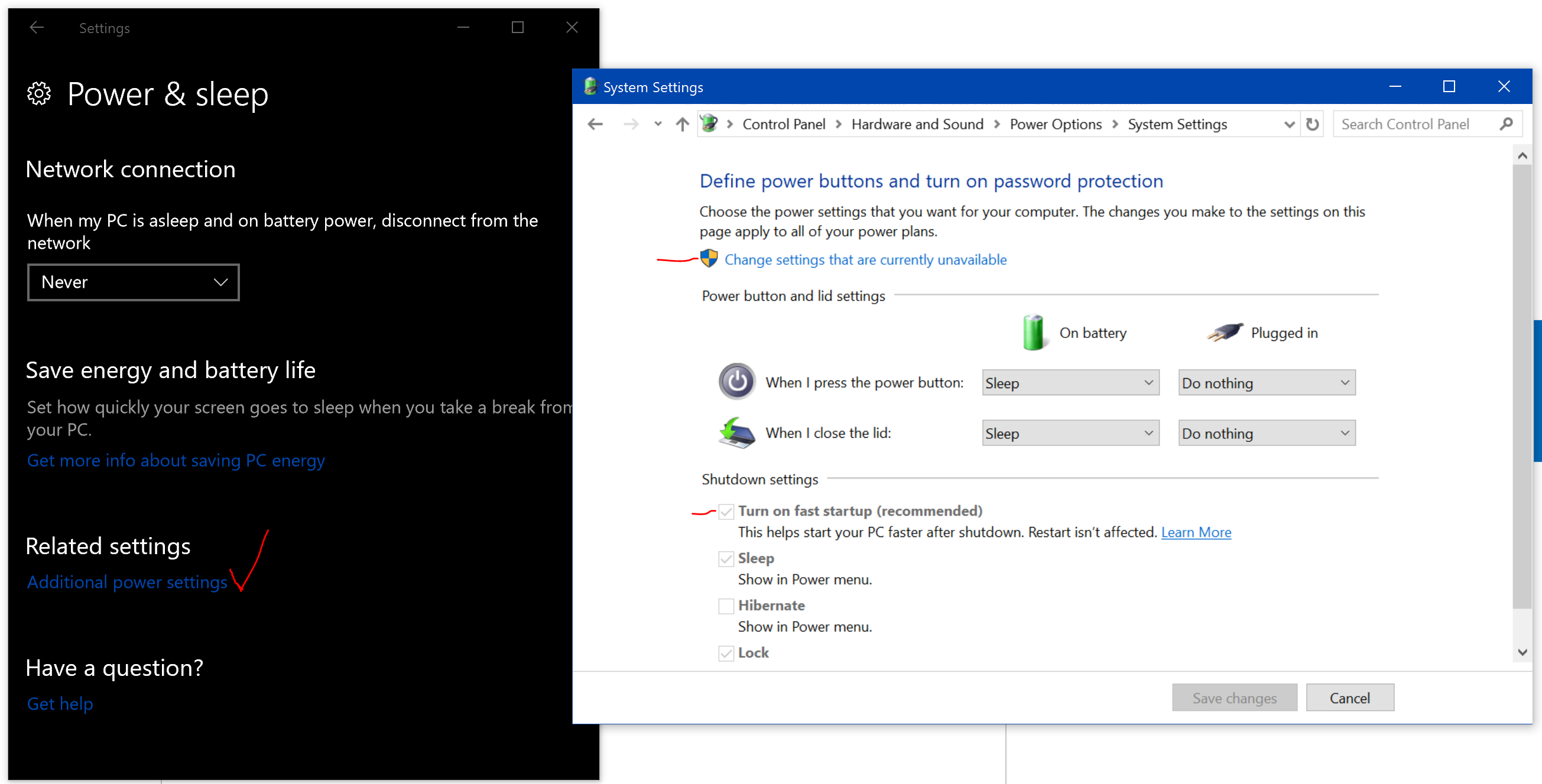Click the Cancel button

coord(1349,698)
